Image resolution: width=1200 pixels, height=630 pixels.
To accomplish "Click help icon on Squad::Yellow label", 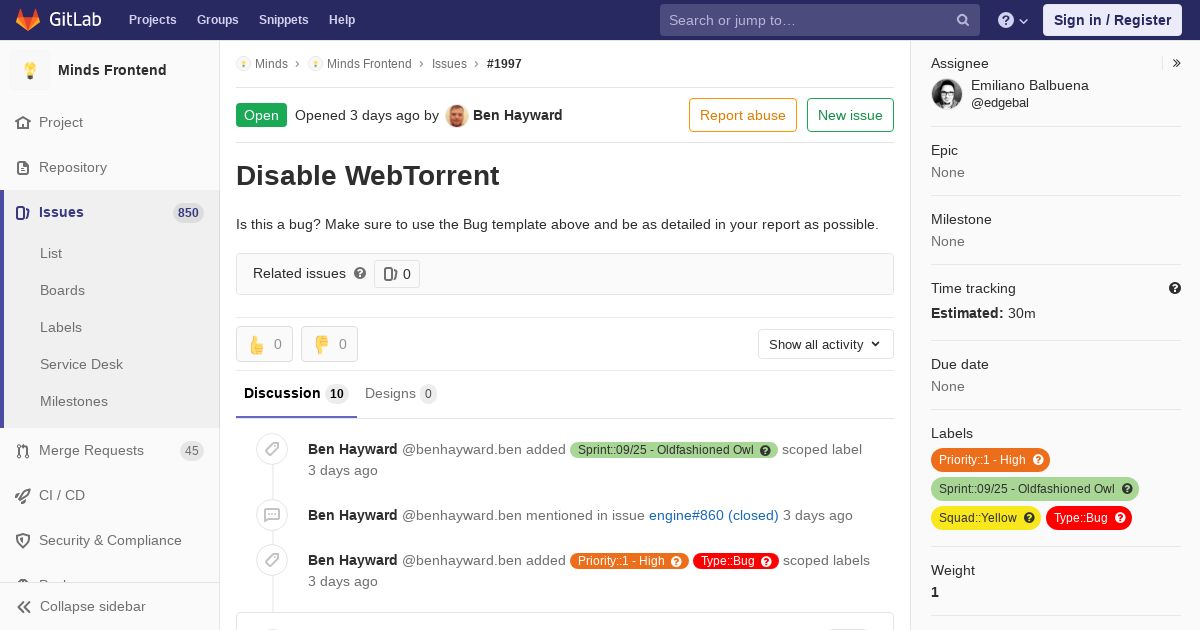I will [1029, 518].
